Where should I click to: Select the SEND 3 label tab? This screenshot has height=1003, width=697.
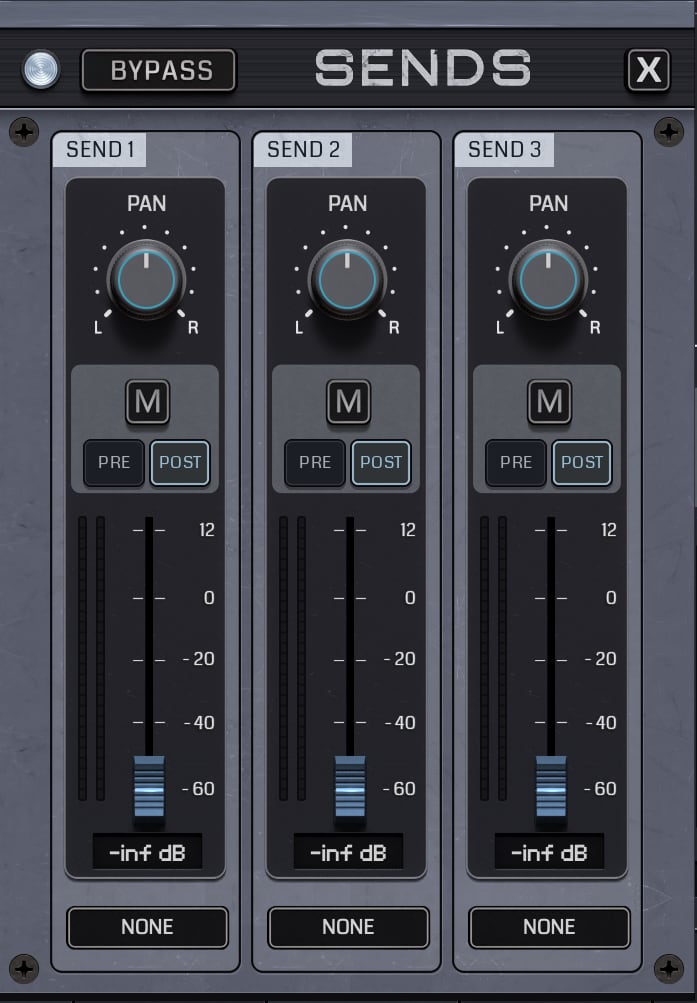(x=505, y=150)
